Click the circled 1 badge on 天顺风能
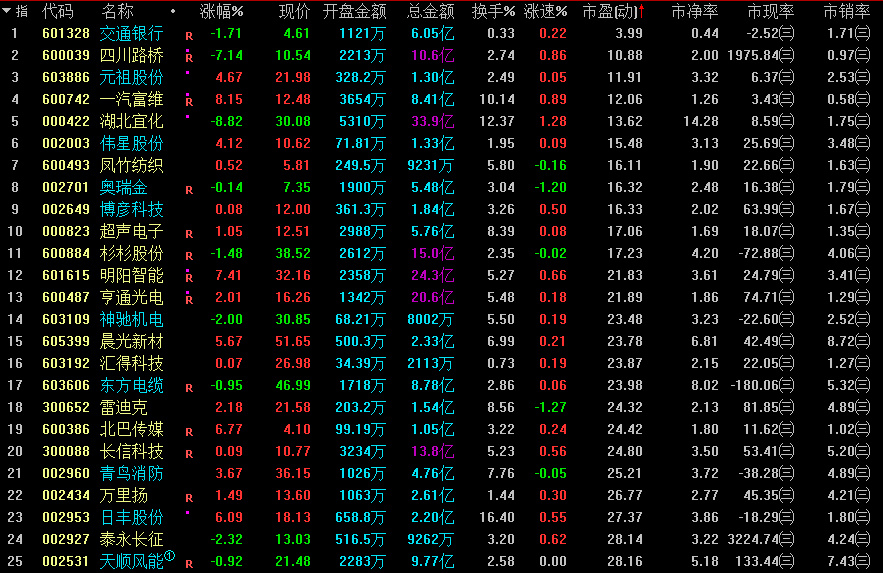This screenshot has height=573, width=883. [170, 556]
